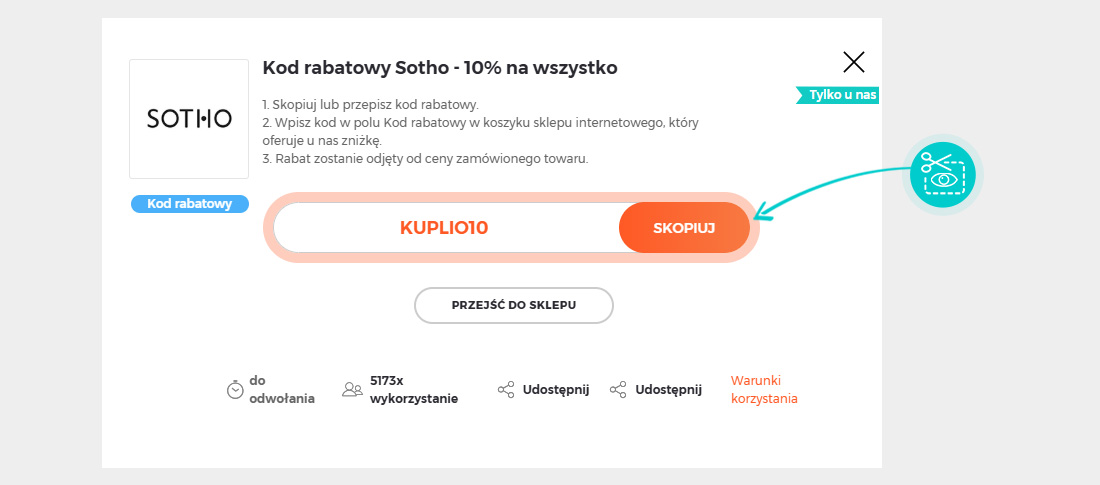Click the blue Kod rabatowy tag
The image size is (1100, 485).
click(189, 204)
